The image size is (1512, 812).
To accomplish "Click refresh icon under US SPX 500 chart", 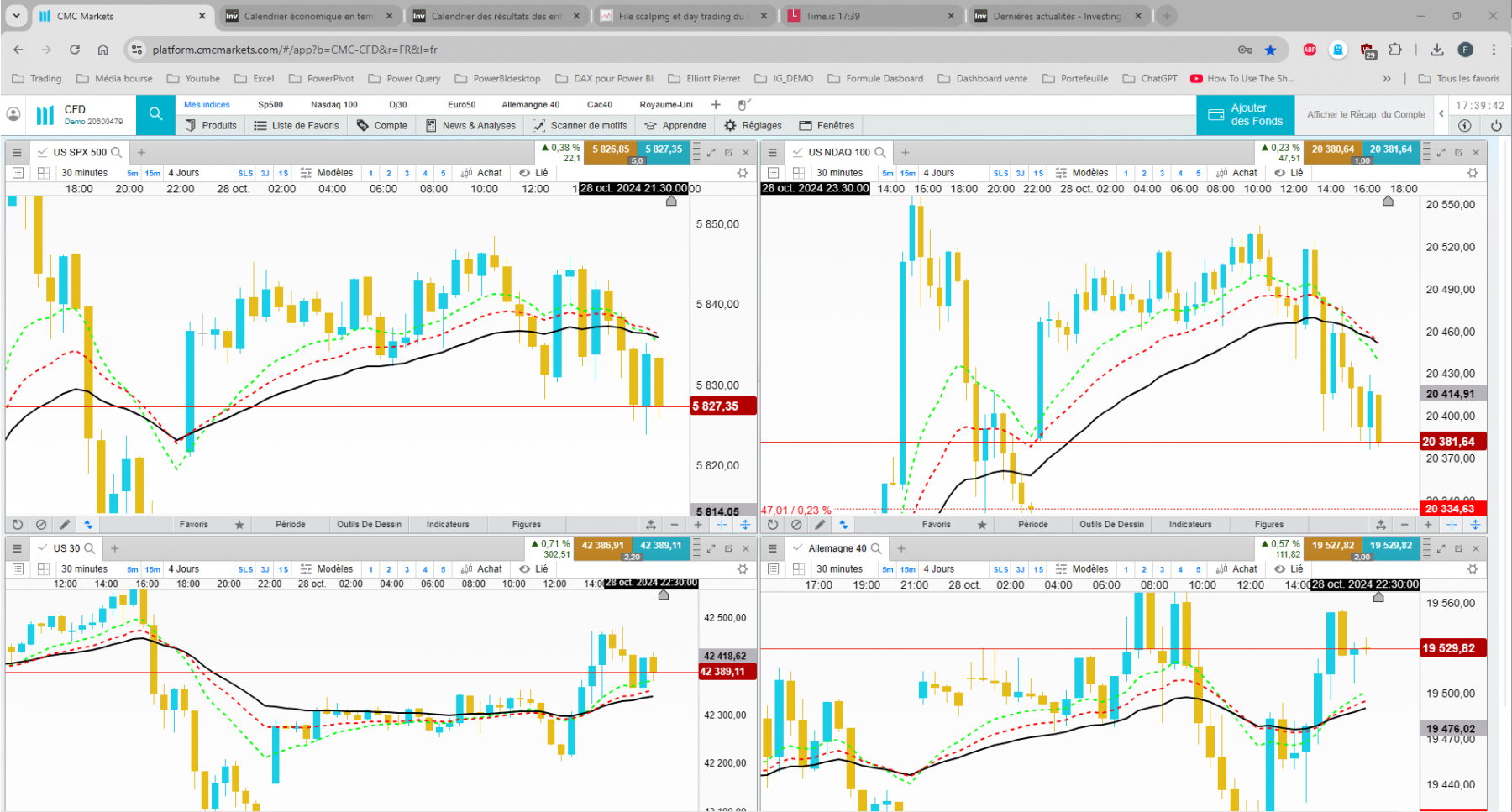I will click(17, 525).
